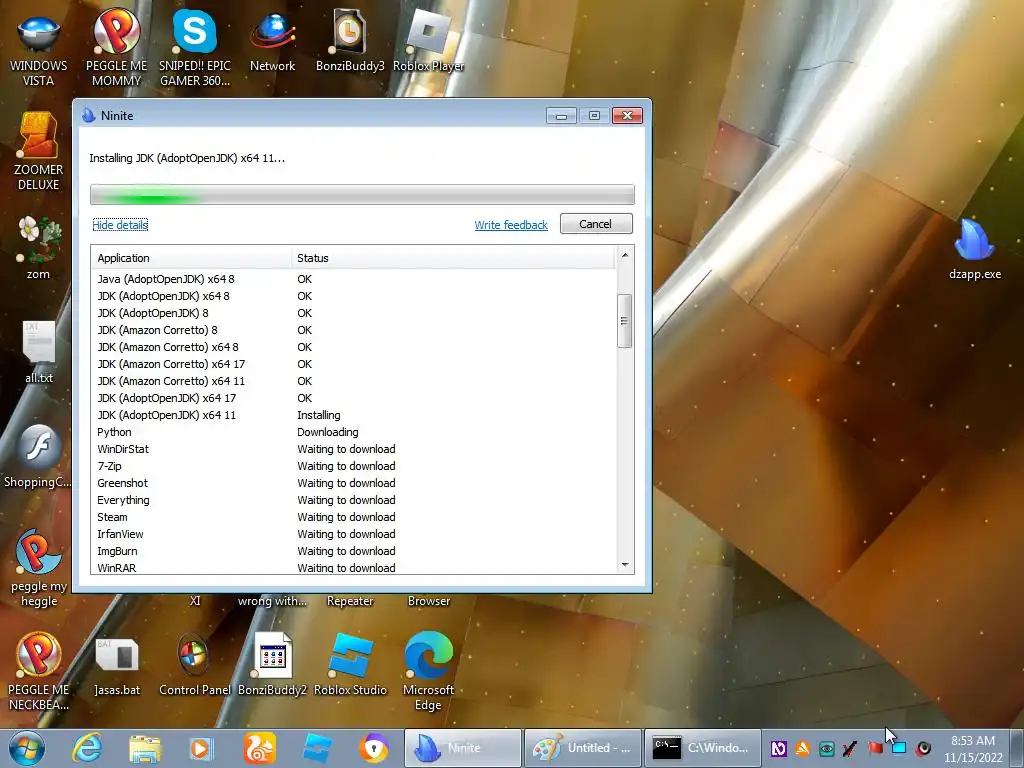Click the purple N tray icon
This screenshot has width=1024, height=768.
[x=778, y=748]
